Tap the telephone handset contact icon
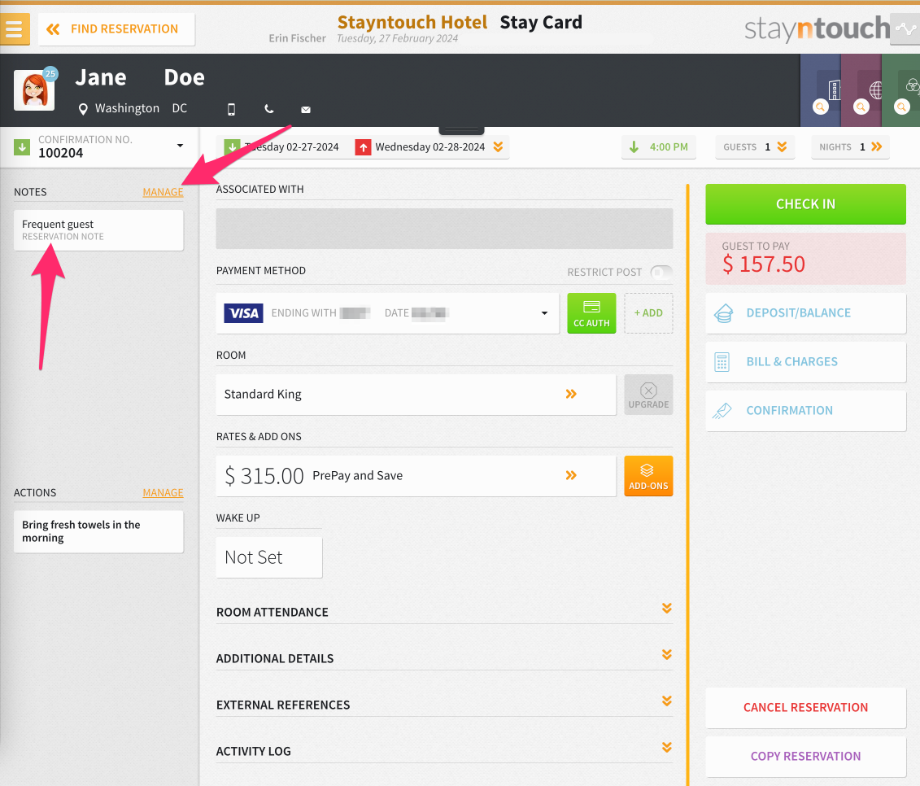This screenshot has height=786, width=920. point(269,109)
